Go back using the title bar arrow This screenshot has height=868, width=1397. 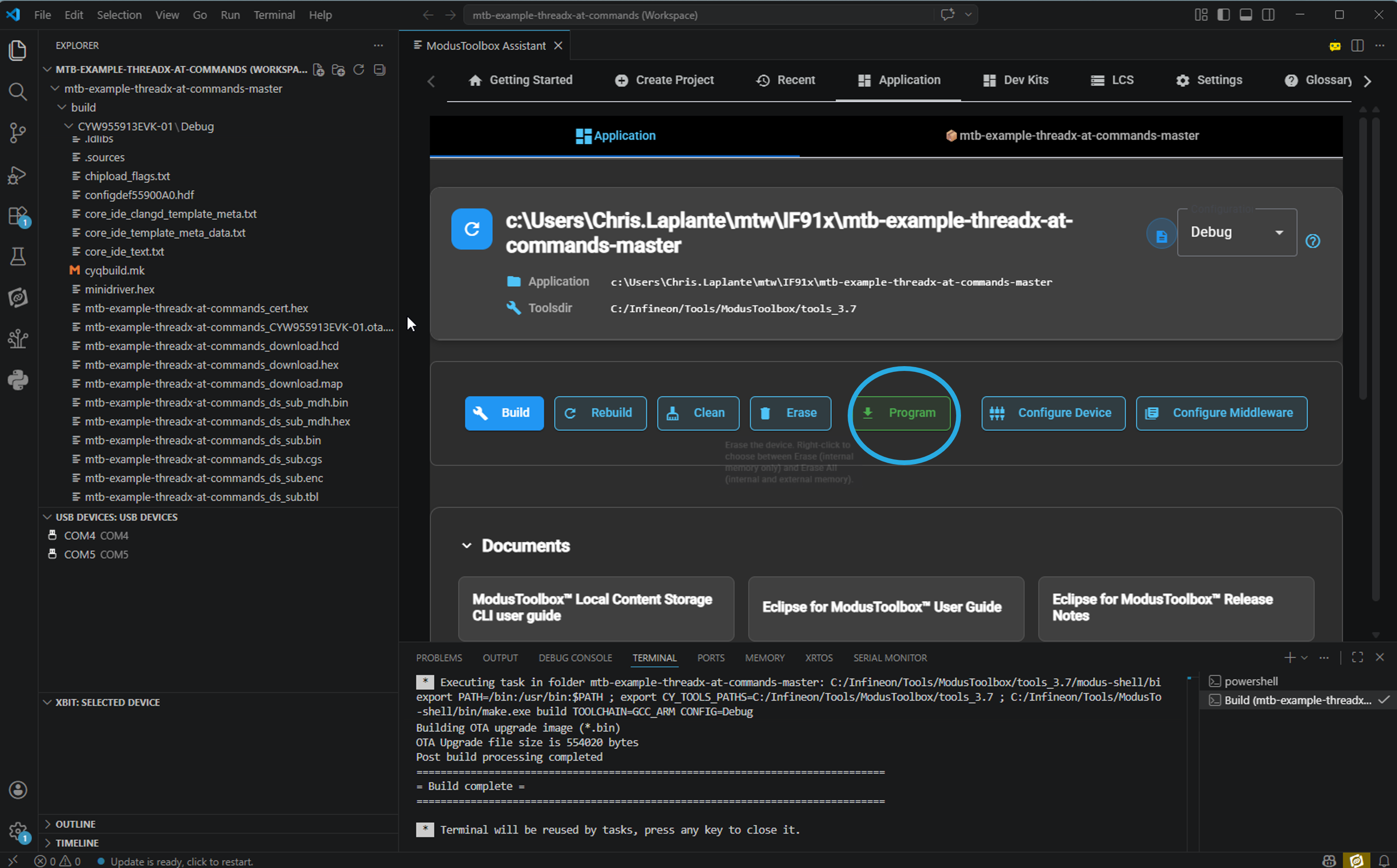[x=428, y=15]
